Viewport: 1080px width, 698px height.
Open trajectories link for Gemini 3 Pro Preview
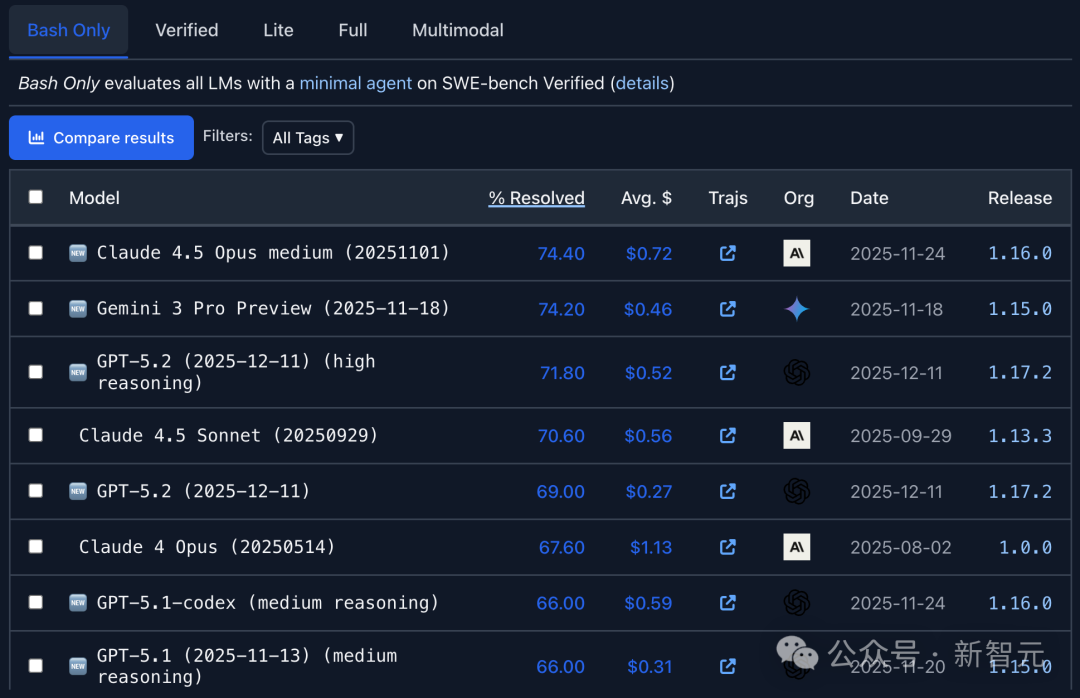tap(727, 309)
